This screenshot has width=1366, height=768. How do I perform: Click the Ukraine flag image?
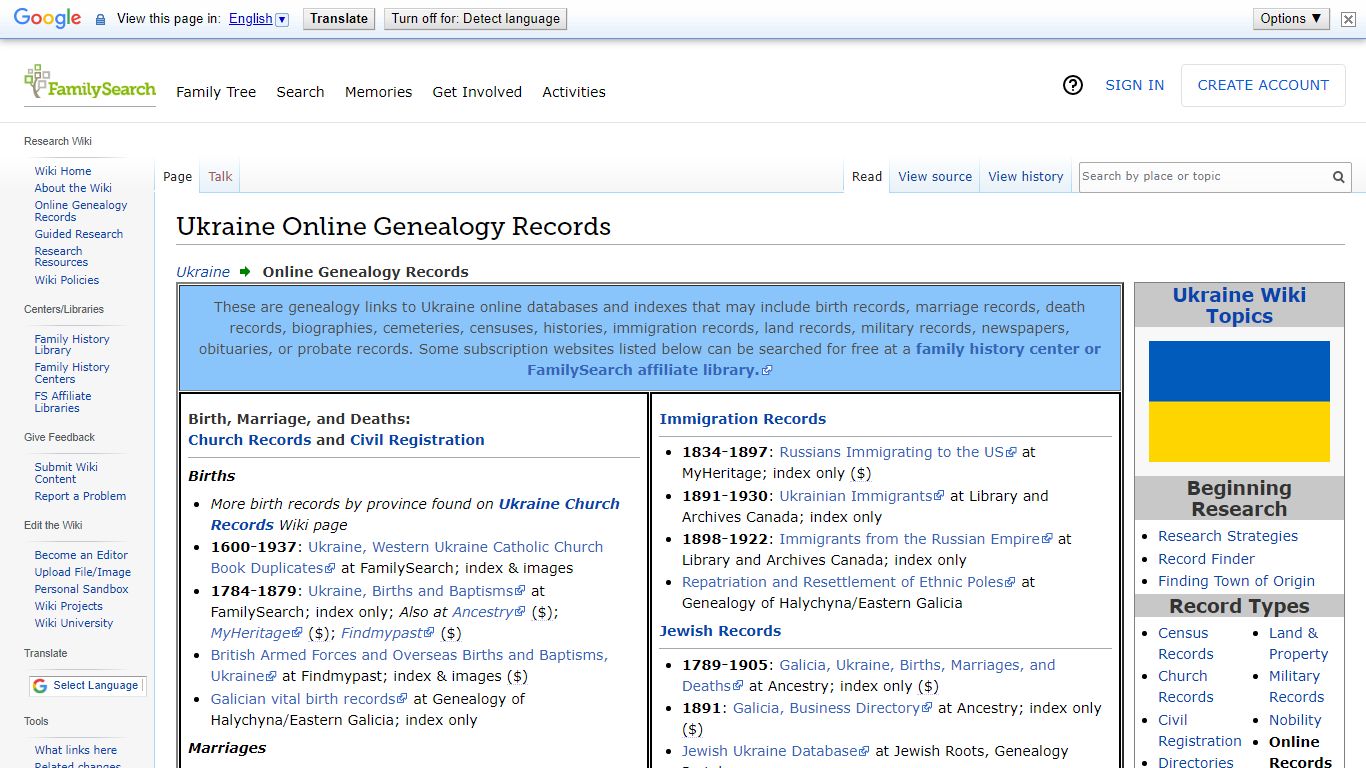coord(1239,402)
